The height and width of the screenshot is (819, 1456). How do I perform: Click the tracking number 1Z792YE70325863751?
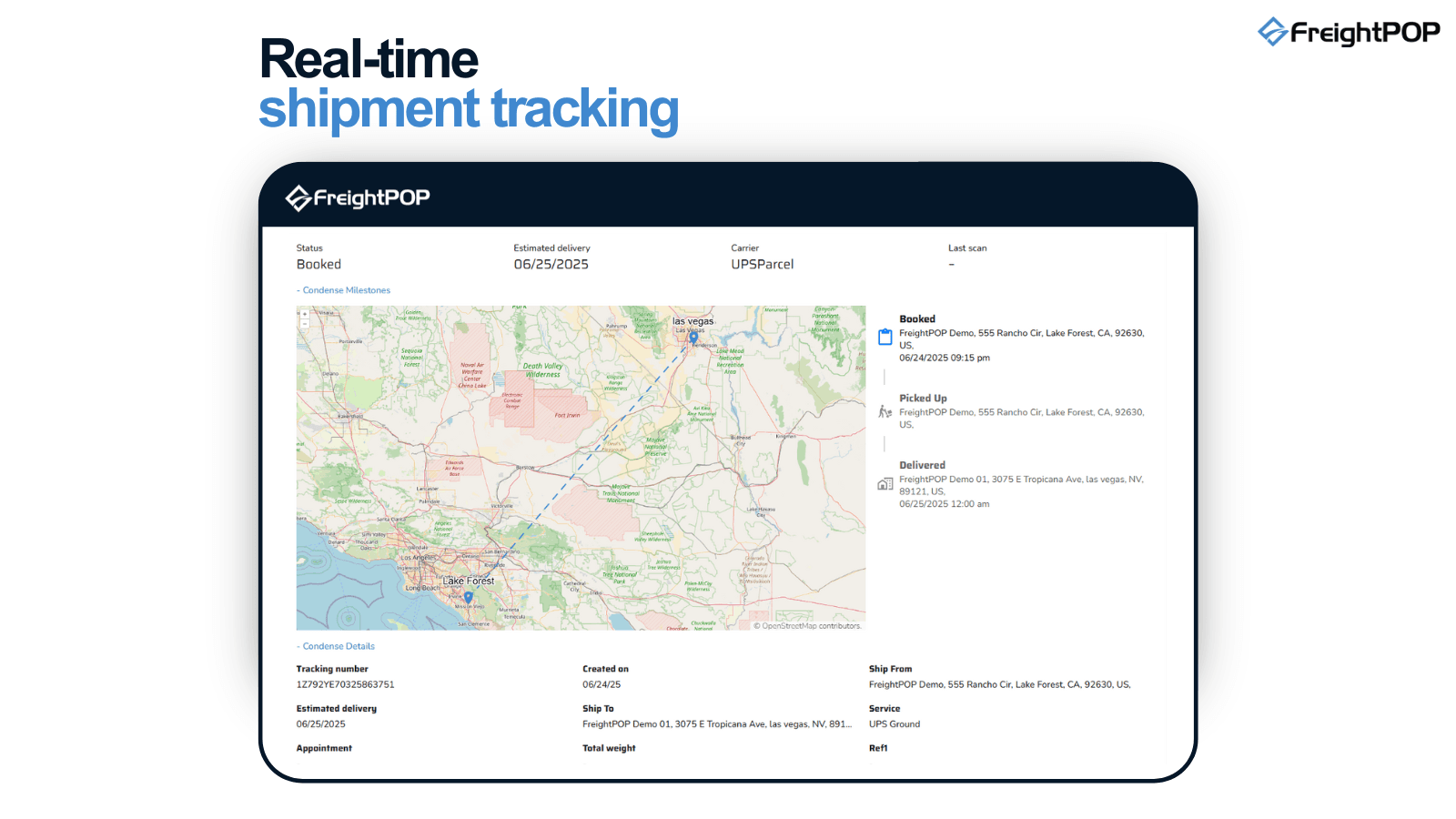(x=346, y=683)
